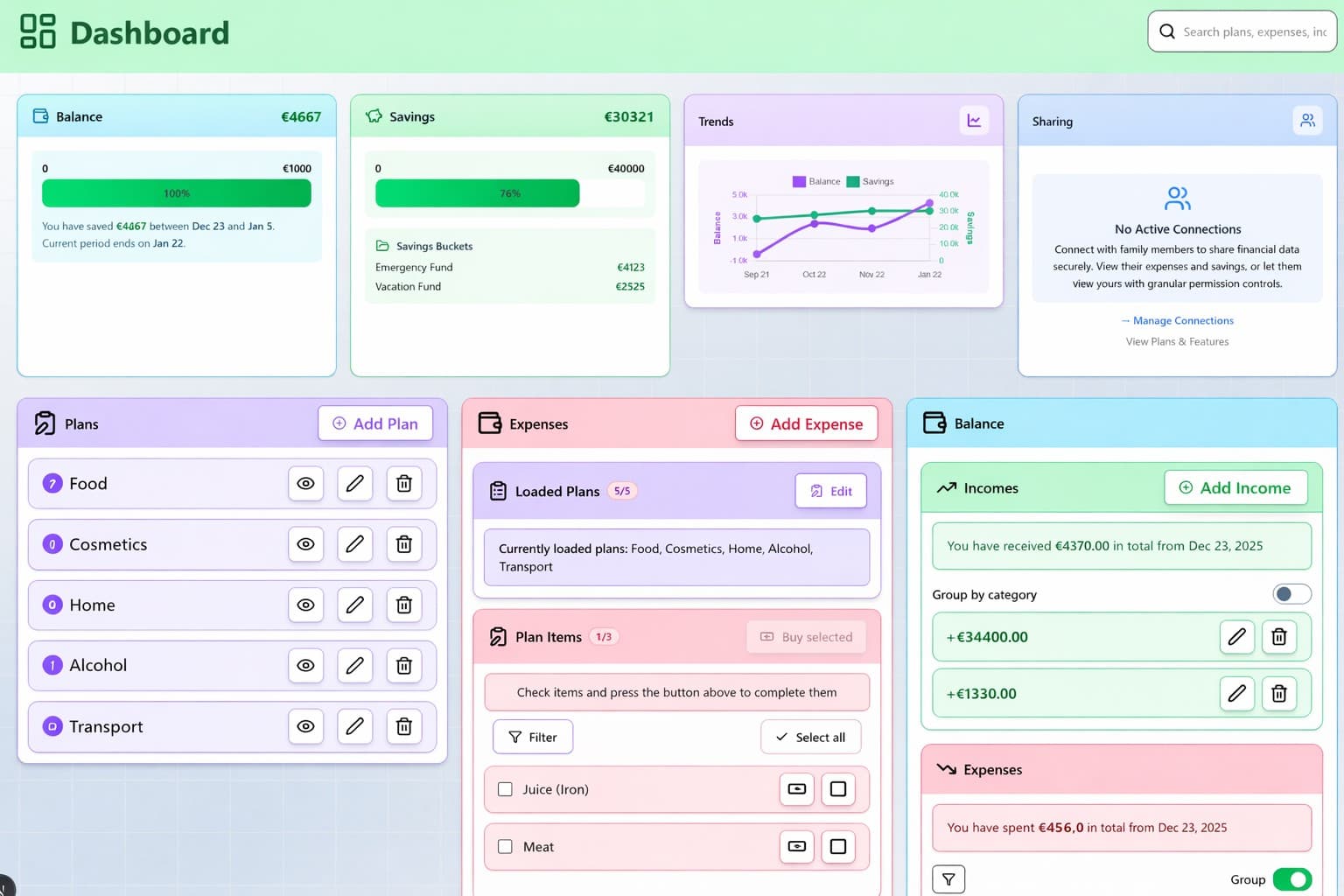The height and width of the screenshot is (896, 1344).
Task: Click the Add Expense button
Action: (807, 423)
